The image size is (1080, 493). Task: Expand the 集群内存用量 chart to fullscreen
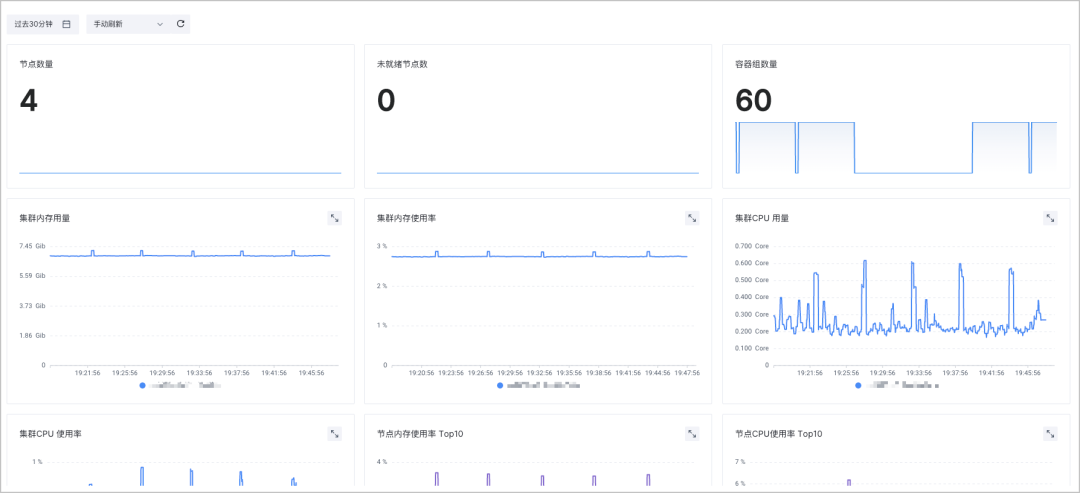click(x=335, y=218)
